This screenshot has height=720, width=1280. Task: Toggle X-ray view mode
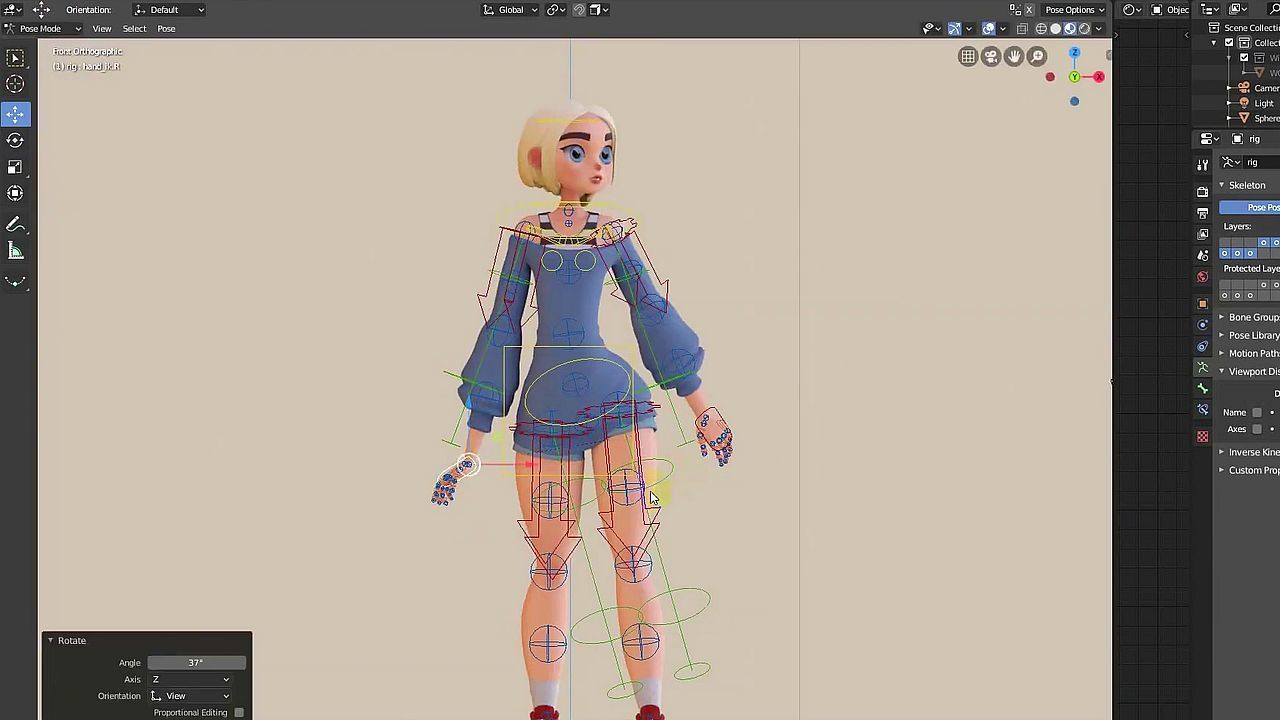(1022, 28)
